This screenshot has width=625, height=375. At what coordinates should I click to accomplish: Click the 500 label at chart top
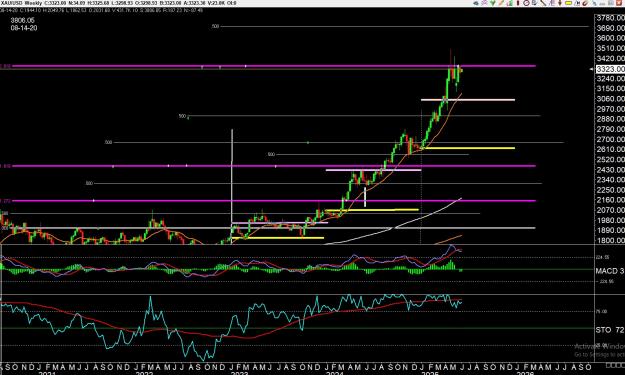(x=215, y=26)
